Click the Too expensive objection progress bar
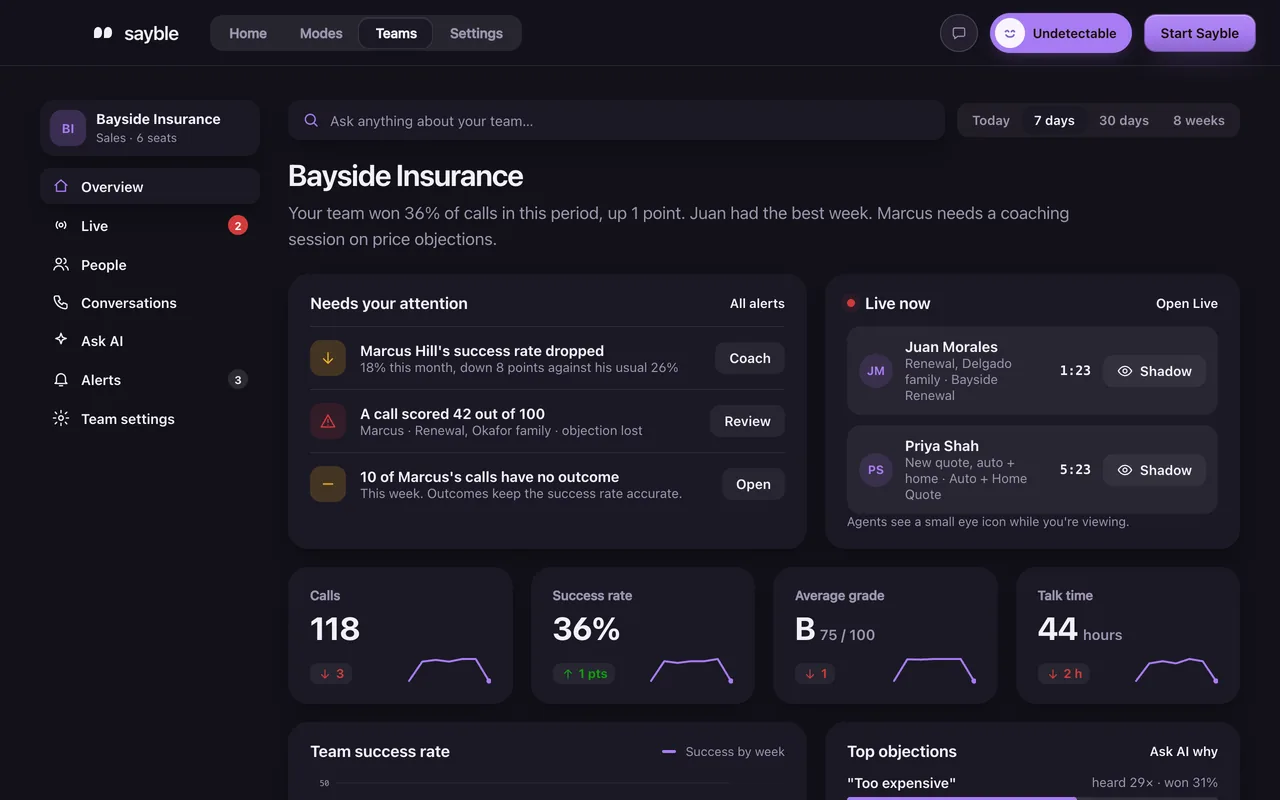 coord(1032,798)
